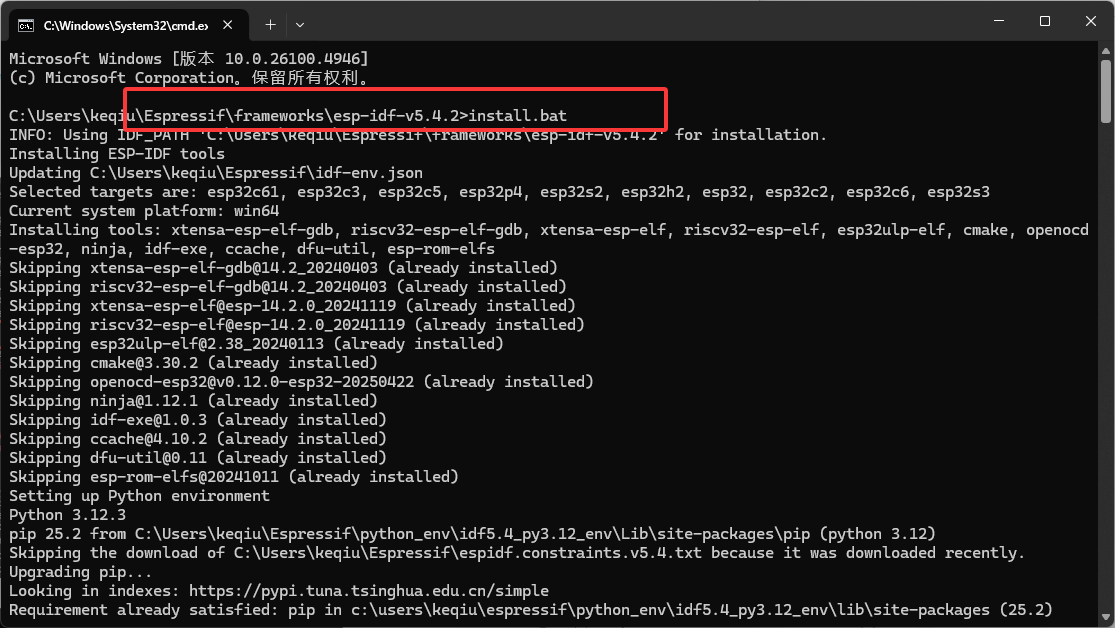Click the scrollbar down arrow

[1106, 619]
